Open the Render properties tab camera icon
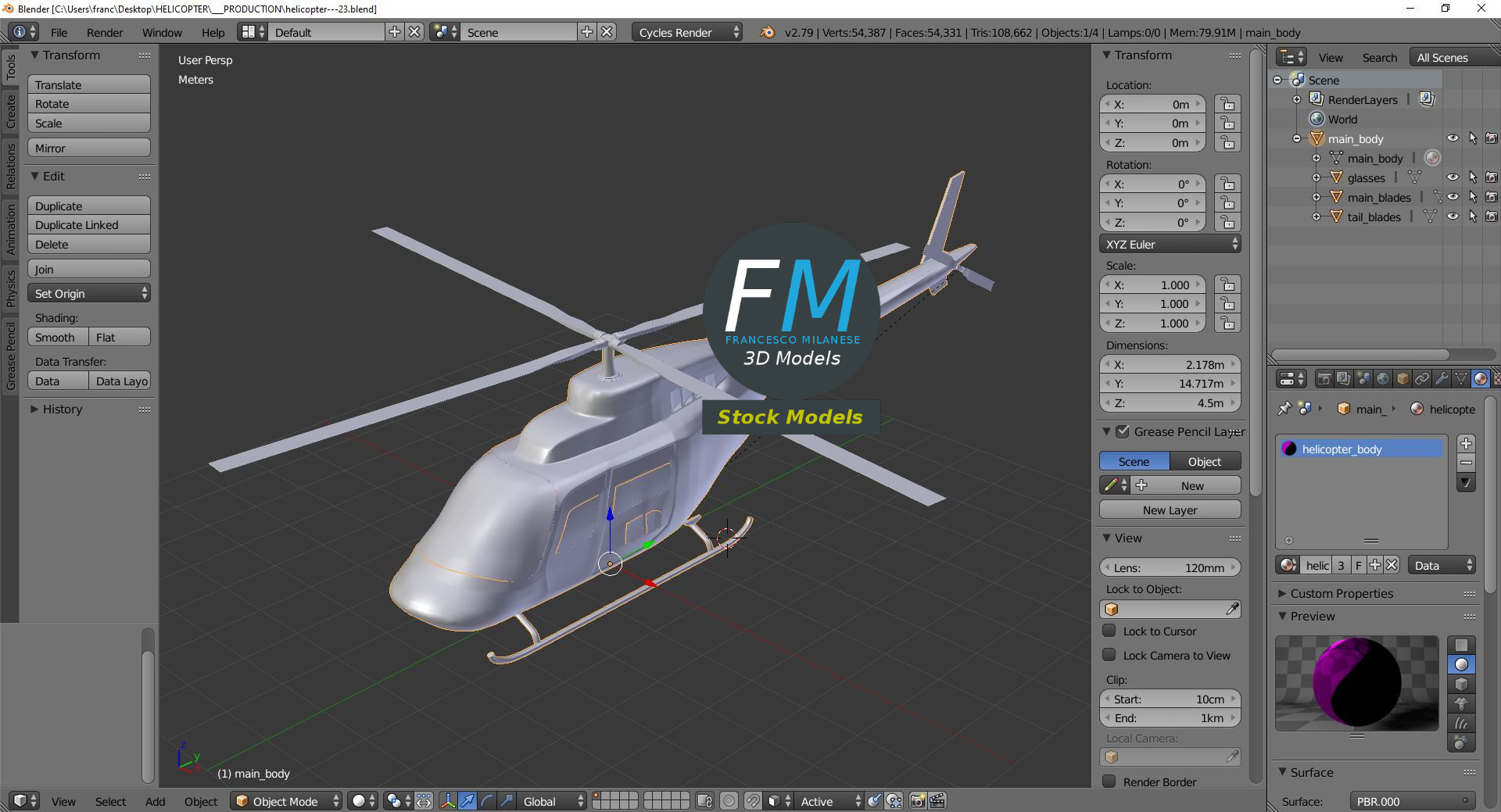 (x=1324, y=379)
